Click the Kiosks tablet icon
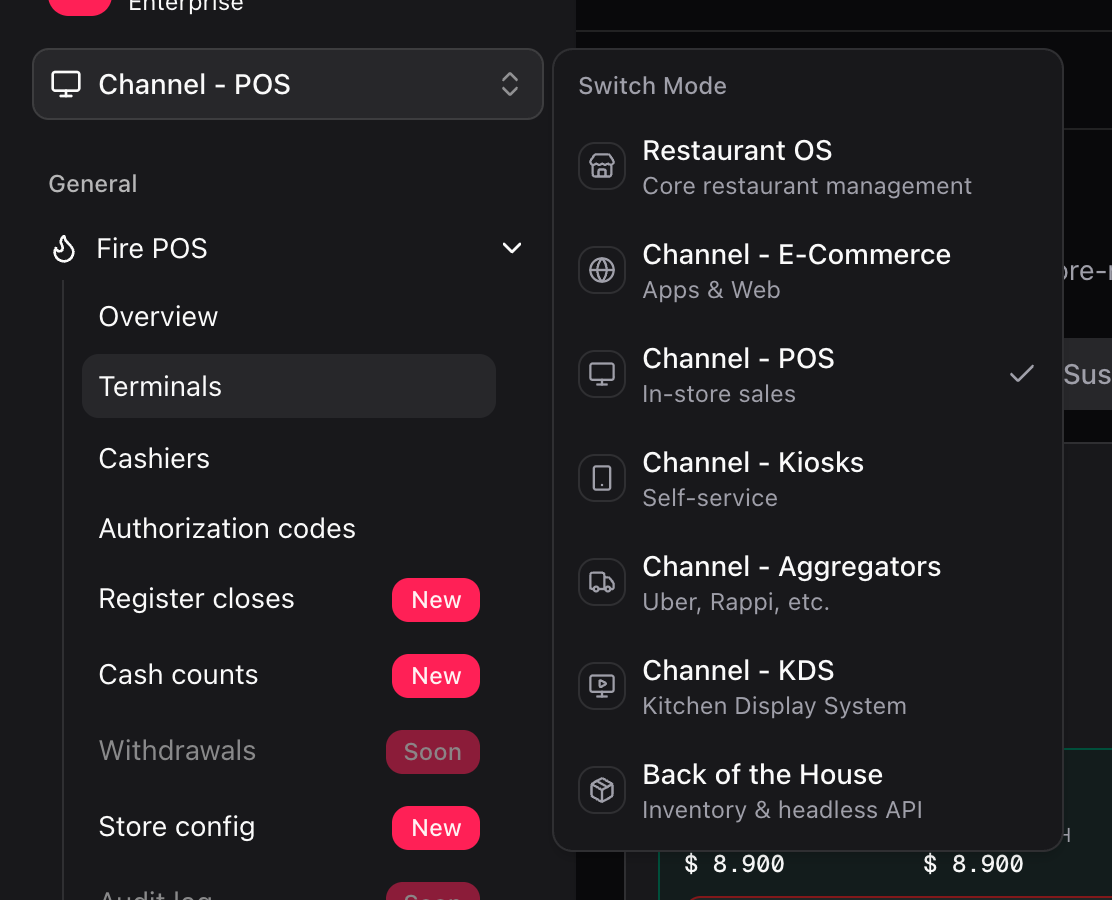This screenshot has height=900, width=1112. [602, 478]
